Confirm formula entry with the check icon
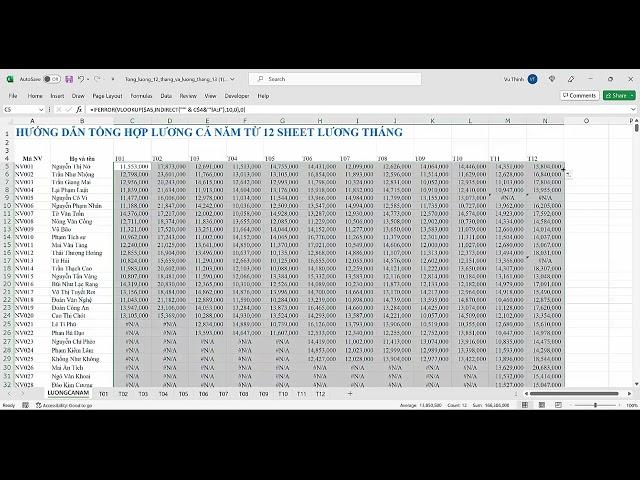640x480 pixels. click(69, 109)
